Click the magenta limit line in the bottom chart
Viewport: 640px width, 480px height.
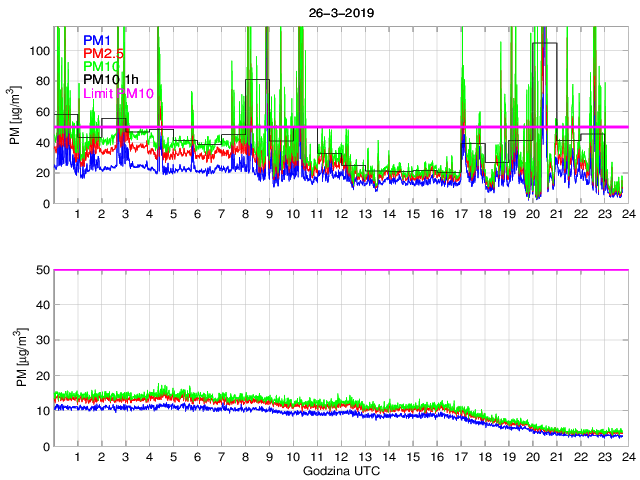(x=340, y=270)
